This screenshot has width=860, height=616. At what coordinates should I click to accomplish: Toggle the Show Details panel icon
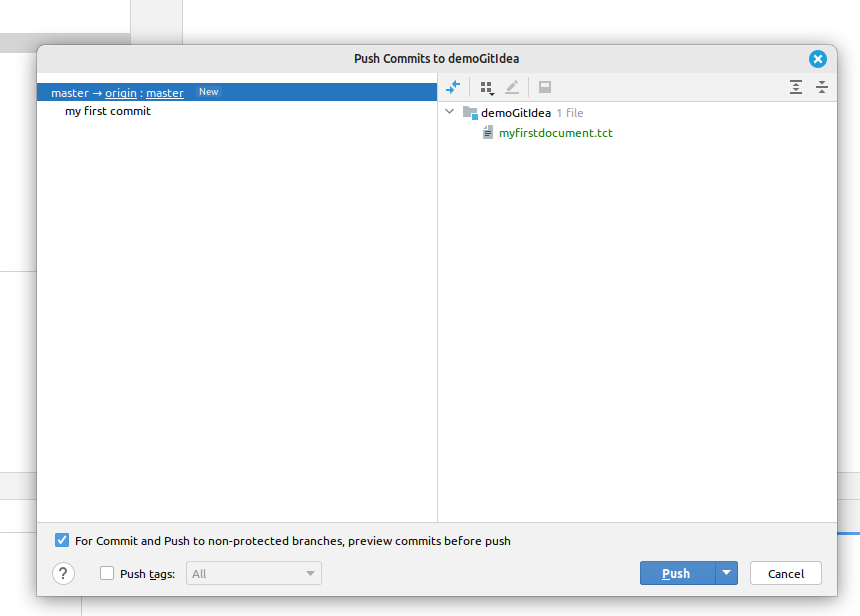545,87
